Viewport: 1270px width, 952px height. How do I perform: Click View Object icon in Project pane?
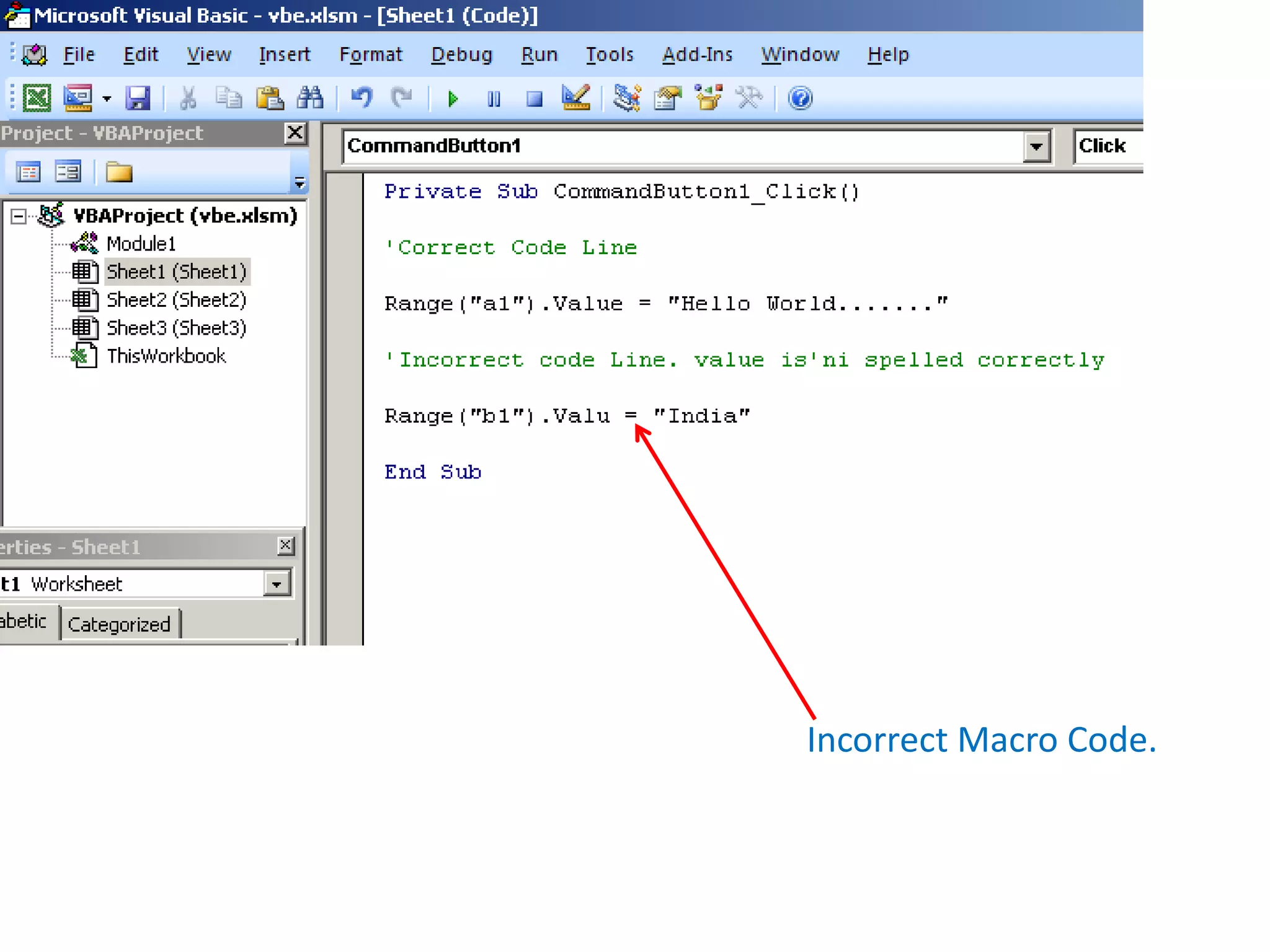pos(68,172)
